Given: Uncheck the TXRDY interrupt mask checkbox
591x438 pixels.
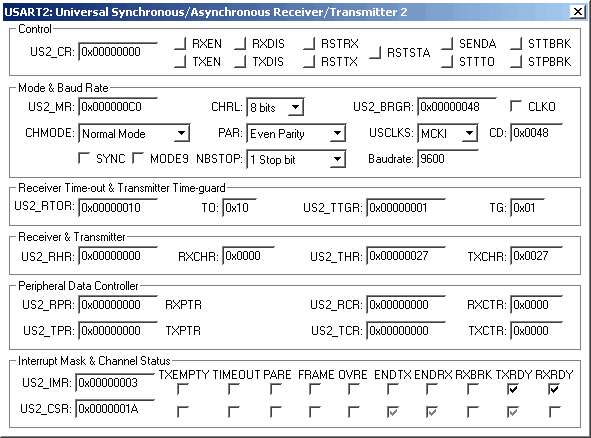Looking at the screenshot, I should (513, 389).
